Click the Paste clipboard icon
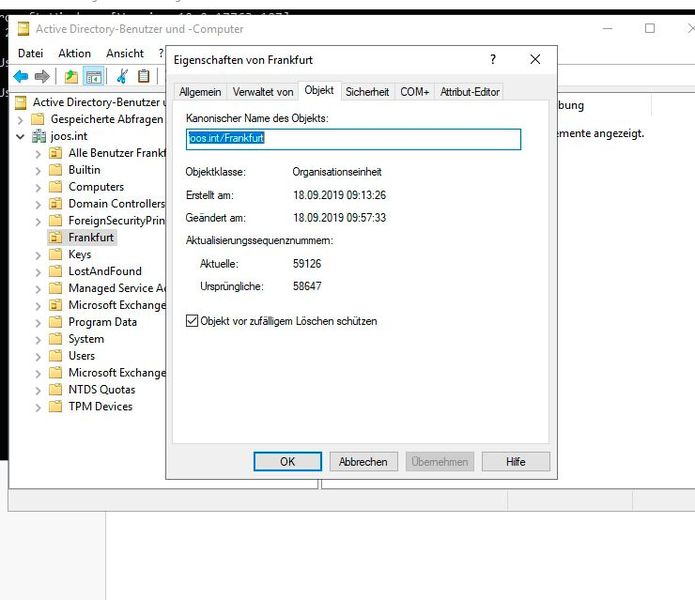The image size is (695, 600). [x=144, y=76]
